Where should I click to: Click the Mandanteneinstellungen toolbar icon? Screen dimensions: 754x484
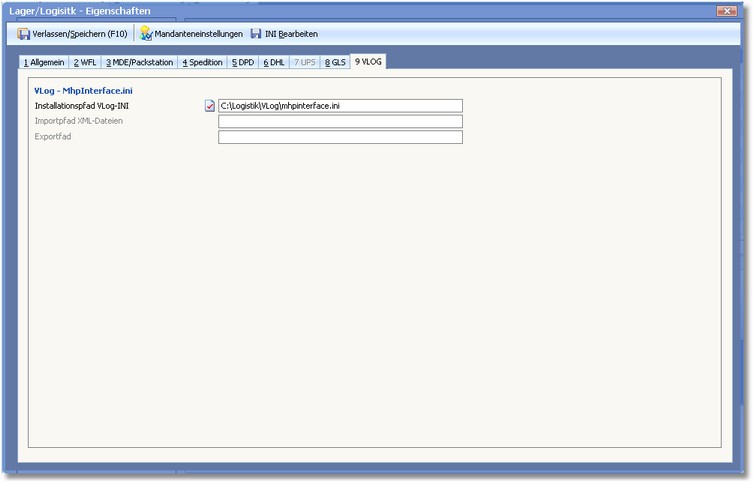click(146, 34)
